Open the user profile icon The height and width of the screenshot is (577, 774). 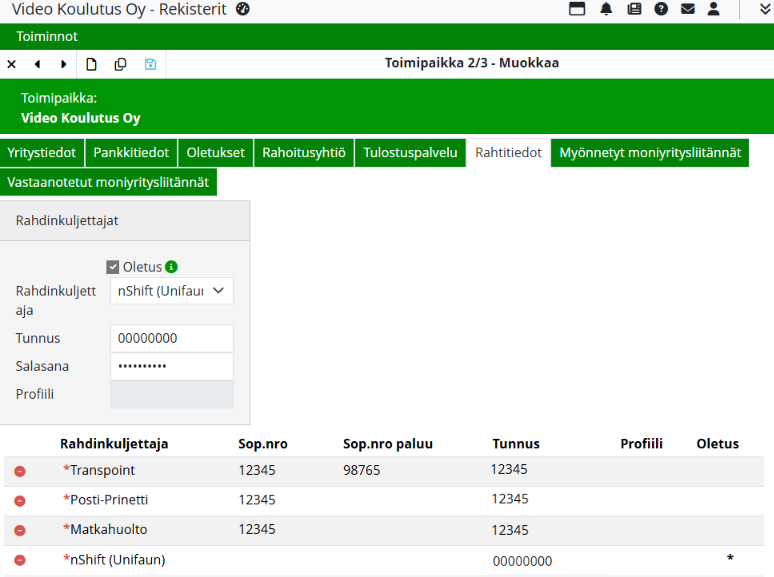(x=714, y=10)
